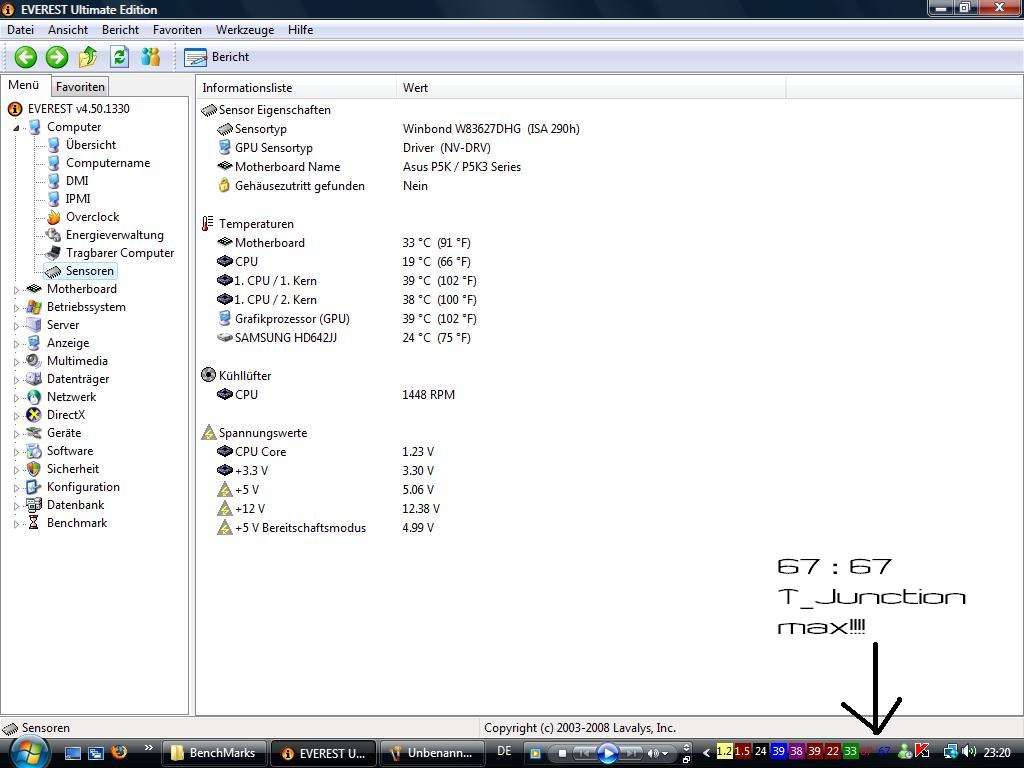Click the Overclock flame icon
The image size is (1024, 768).
click(x=54, y=217)
